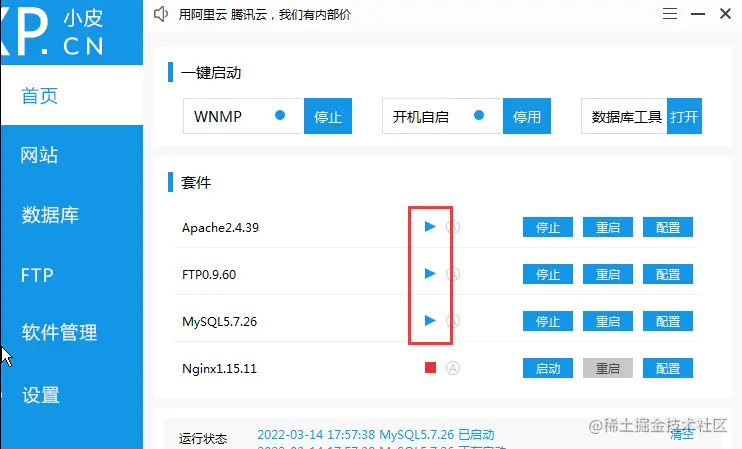Open the 首页 home tab
Image resolution: width=742 pixels, height=449 pixels.
(x=71, y=95)
